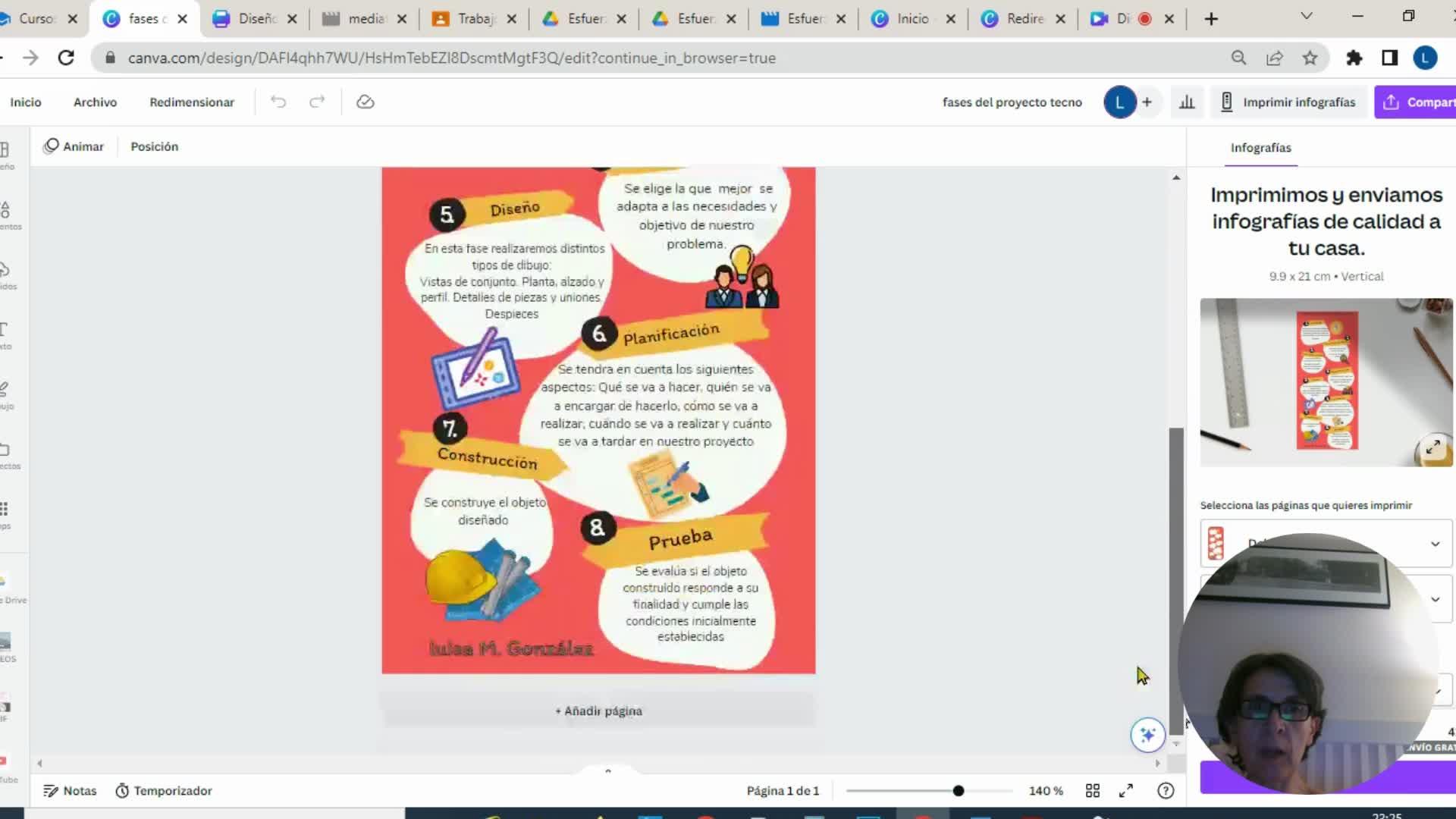Open the analytics bar chart icon
The image size is (1456, 819).
[1187, 102]
